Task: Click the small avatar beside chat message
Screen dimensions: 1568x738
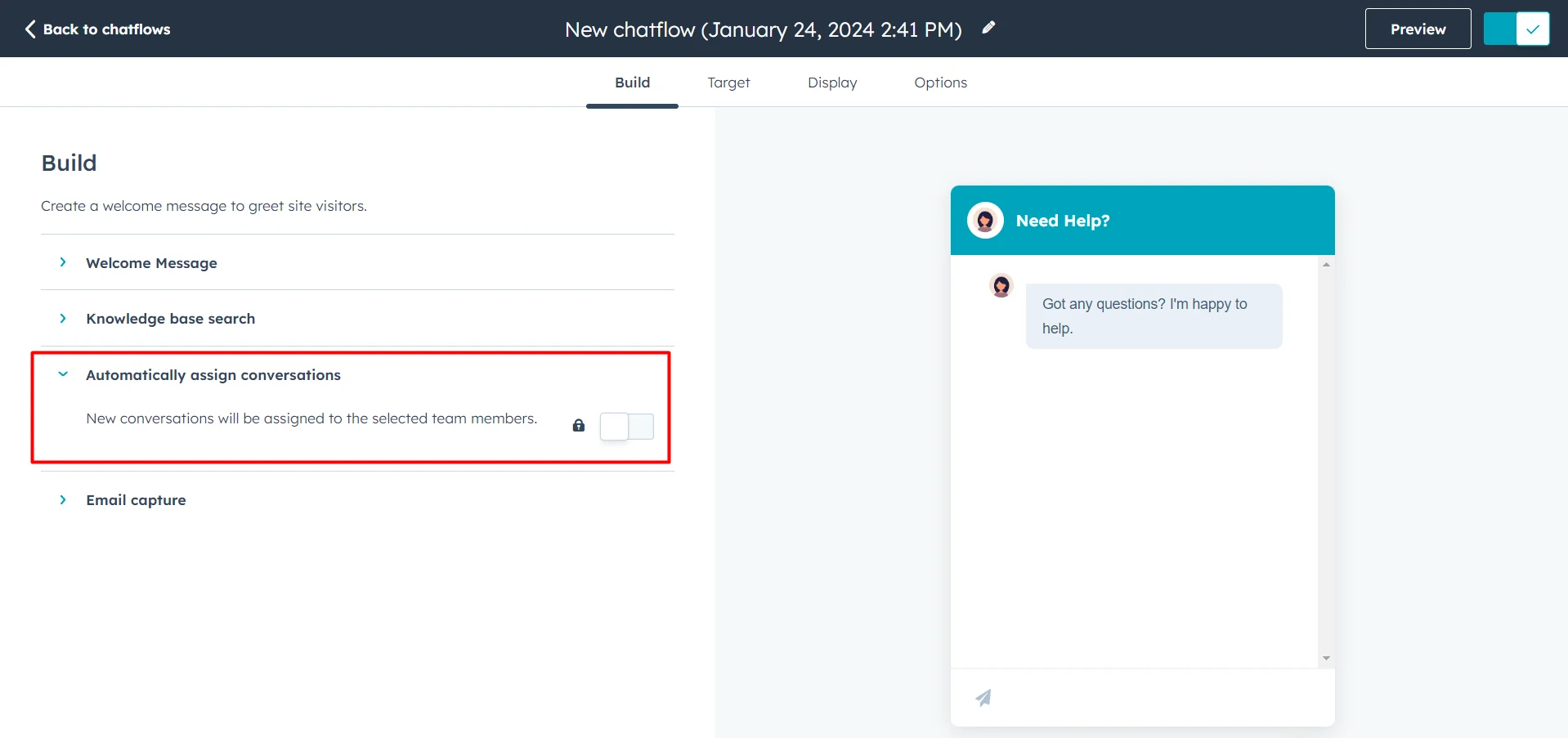Action: click(1001, 286)
